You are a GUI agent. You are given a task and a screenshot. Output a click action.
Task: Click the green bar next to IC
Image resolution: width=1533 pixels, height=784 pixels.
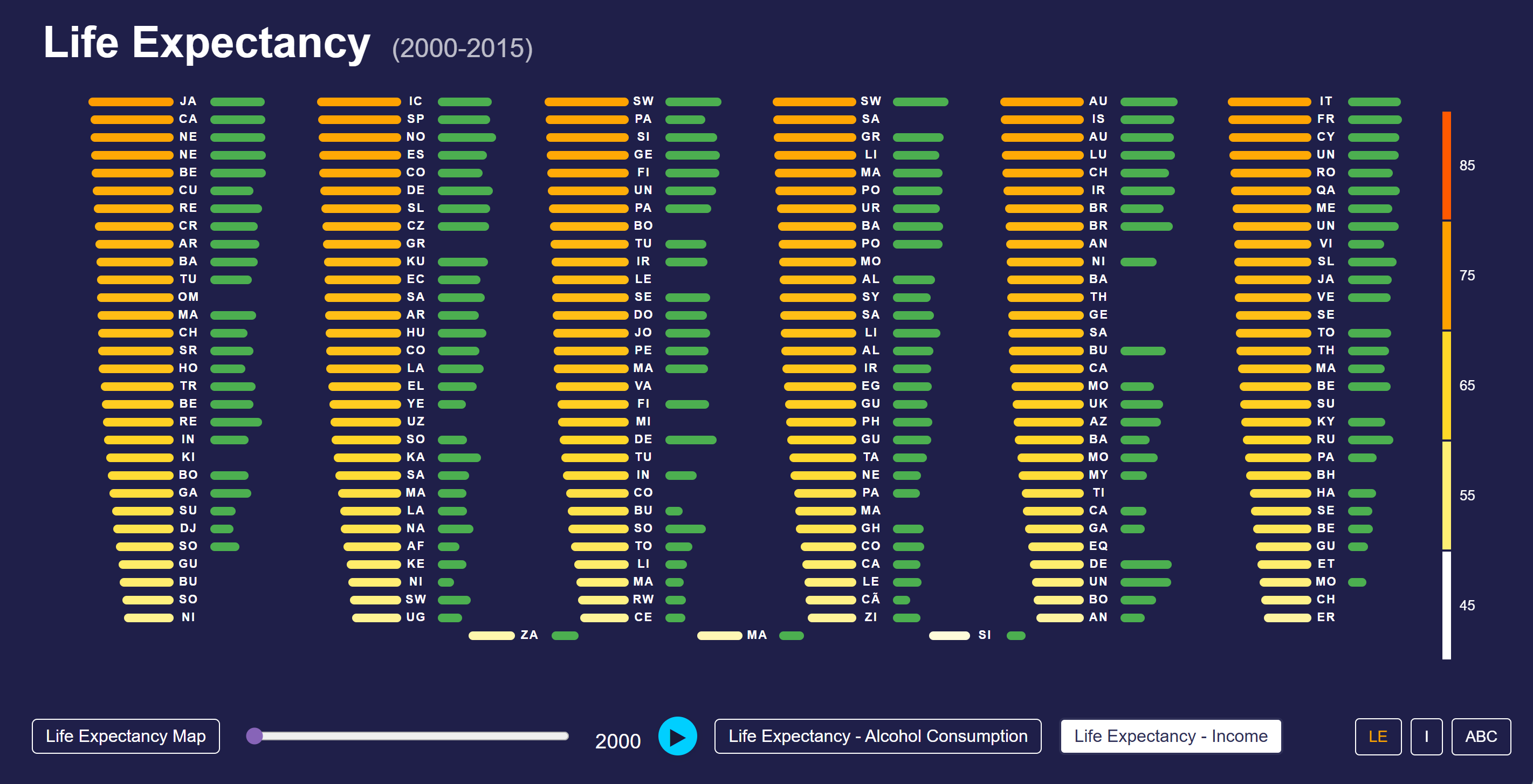[464, 102]
